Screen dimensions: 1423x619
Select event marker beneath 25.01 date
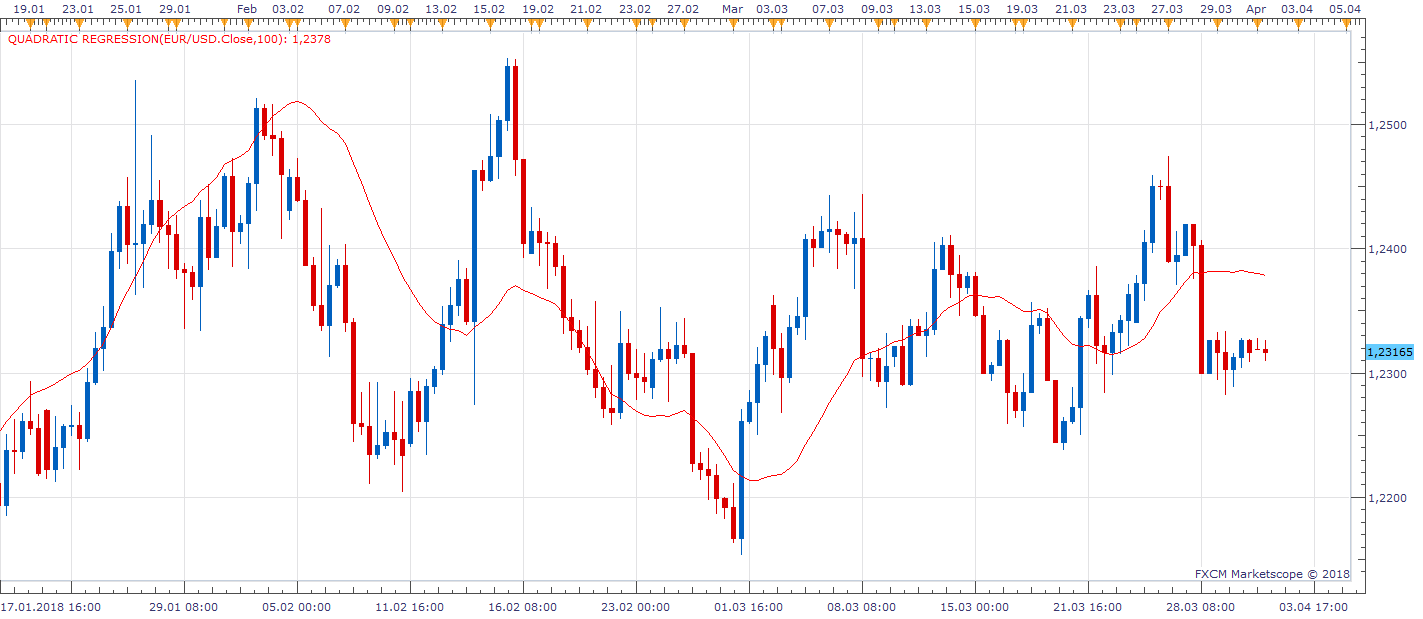click(x=127, y=23)
